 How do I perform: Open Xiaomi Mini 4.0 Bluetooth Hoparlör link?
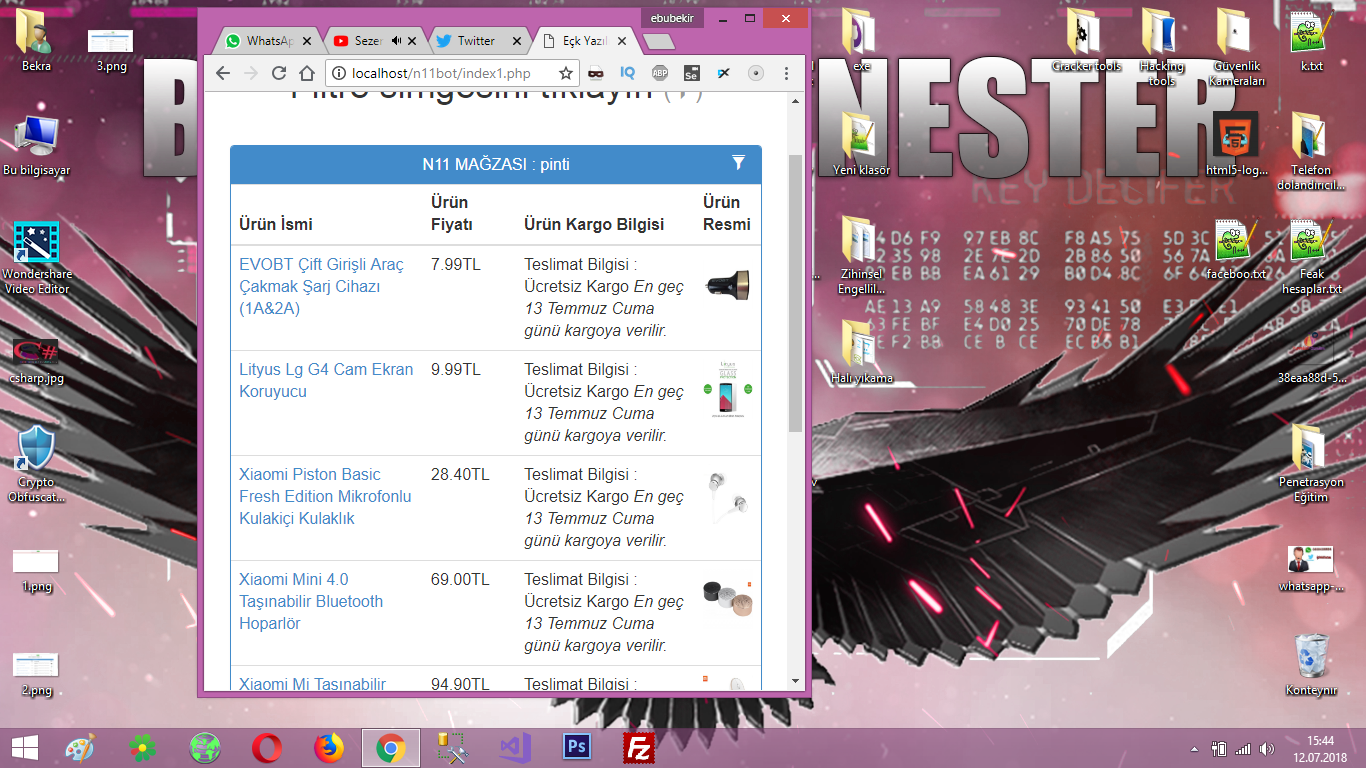tap(311, 601)
